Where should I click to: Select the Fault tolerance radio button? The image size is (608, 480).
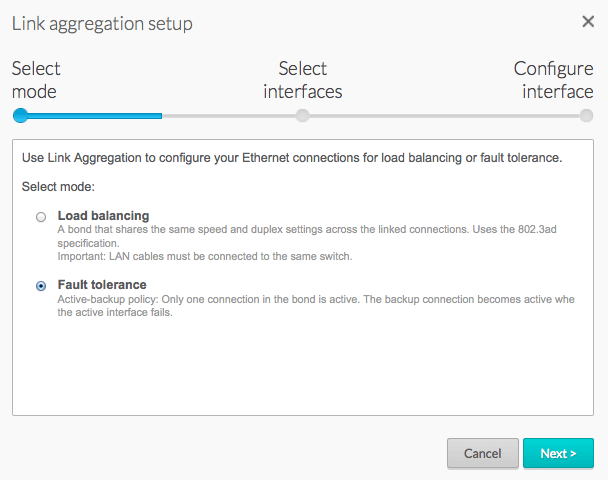click(x=41, y=285)
